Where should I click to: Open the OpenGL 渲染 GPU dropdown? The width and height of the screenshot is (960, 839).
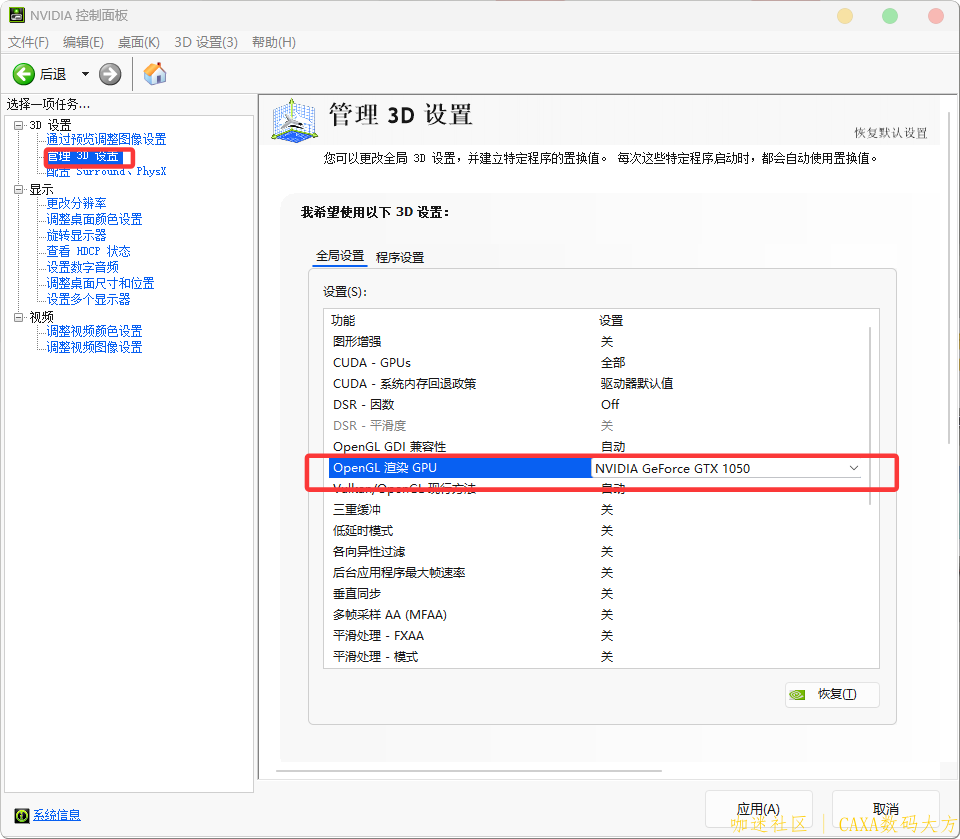853,468
